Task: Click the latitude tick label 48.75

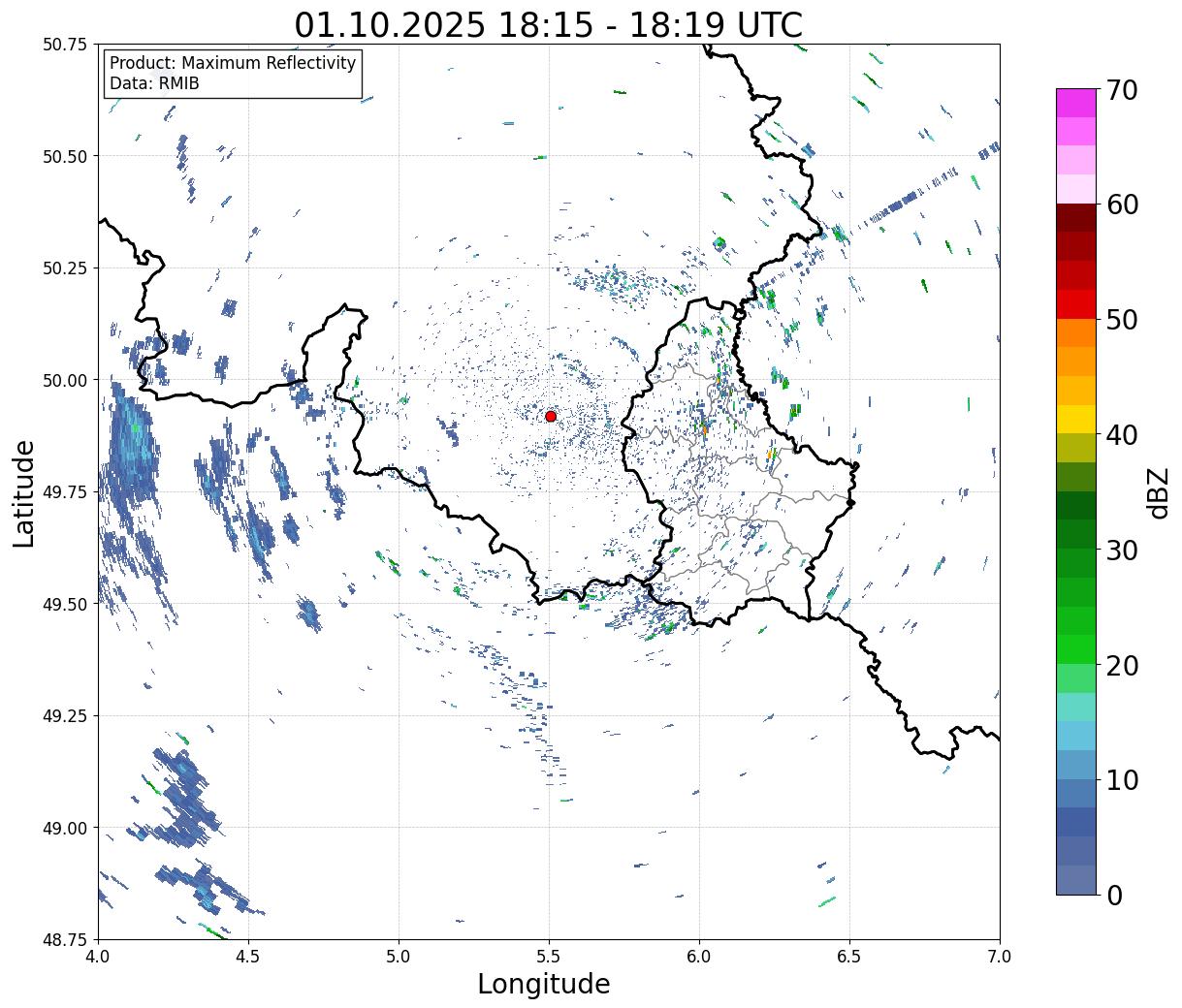Action: pos(65,940)
